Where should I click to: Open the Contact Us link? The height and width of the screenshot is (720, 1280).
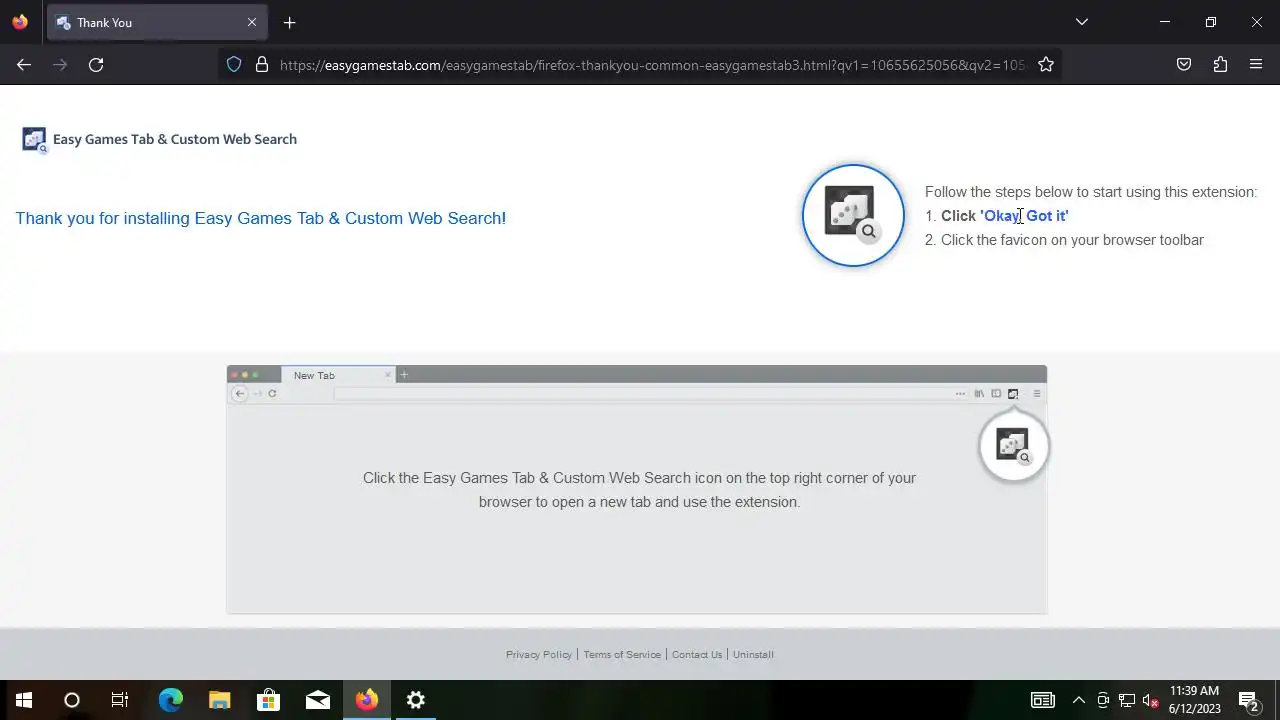pyautogui.click(x=697, y=655)
